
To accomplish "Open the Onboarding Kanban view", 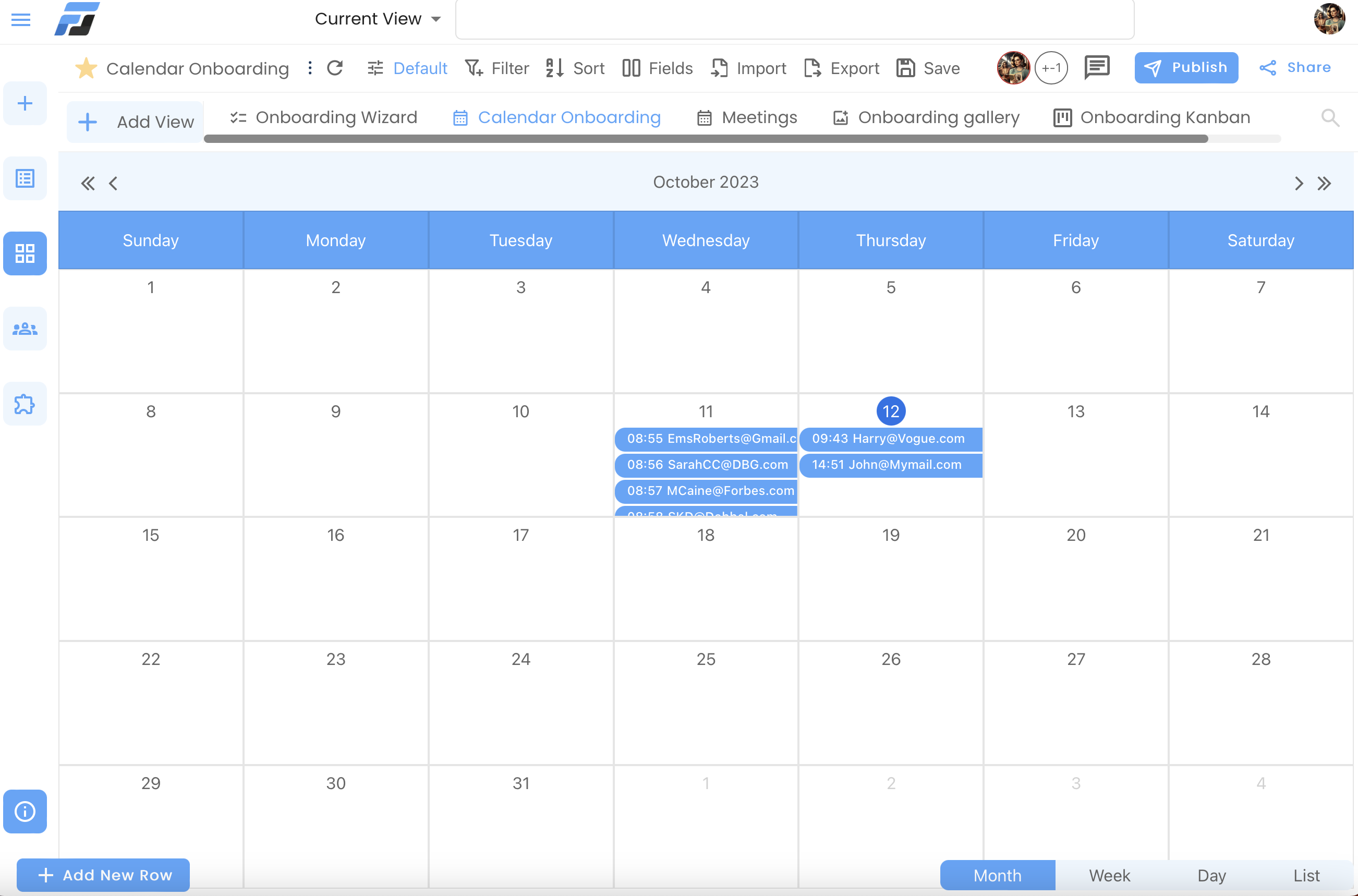I will 1166,117.
